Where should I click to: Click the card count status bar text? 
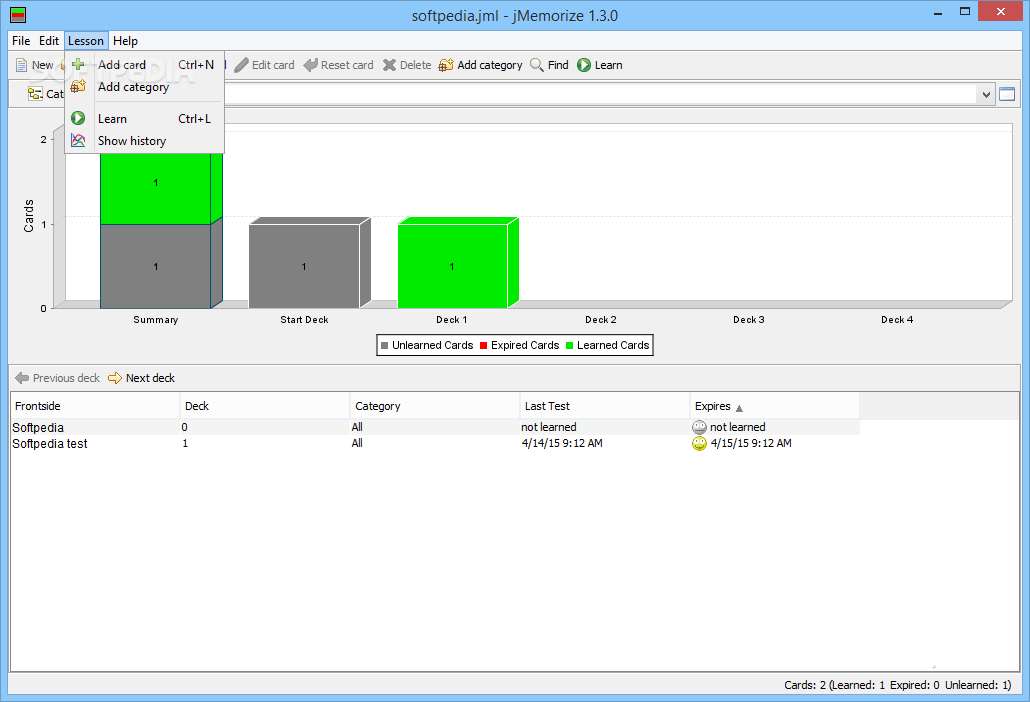point(897,685)
